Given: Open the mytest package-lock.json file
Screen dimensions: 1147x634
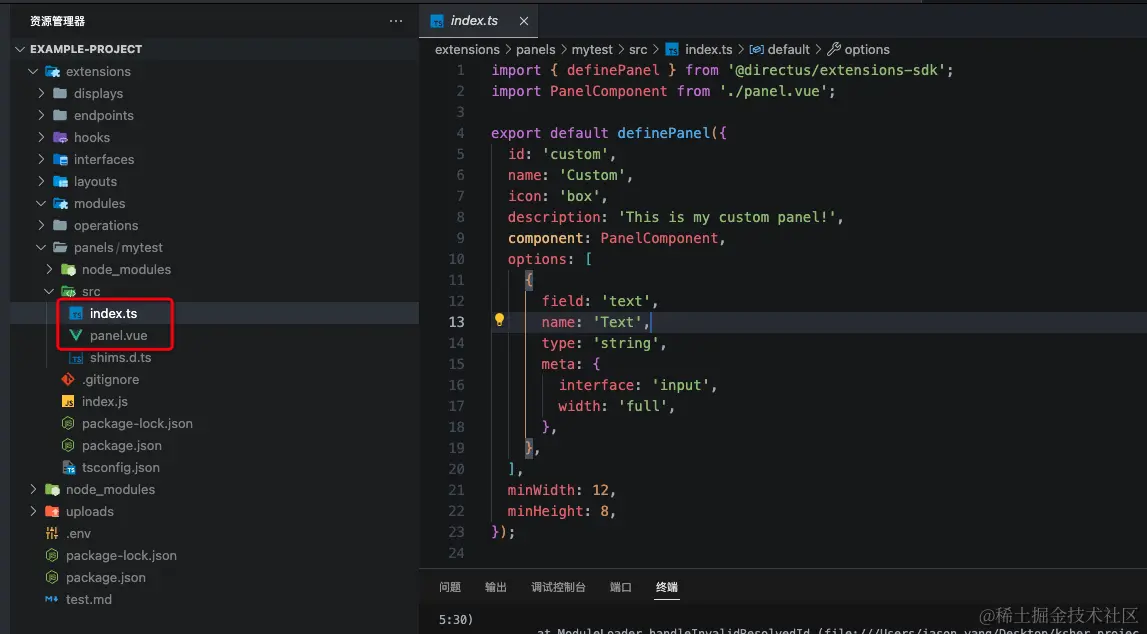Looking at the screenshot, I should point(137,423).
